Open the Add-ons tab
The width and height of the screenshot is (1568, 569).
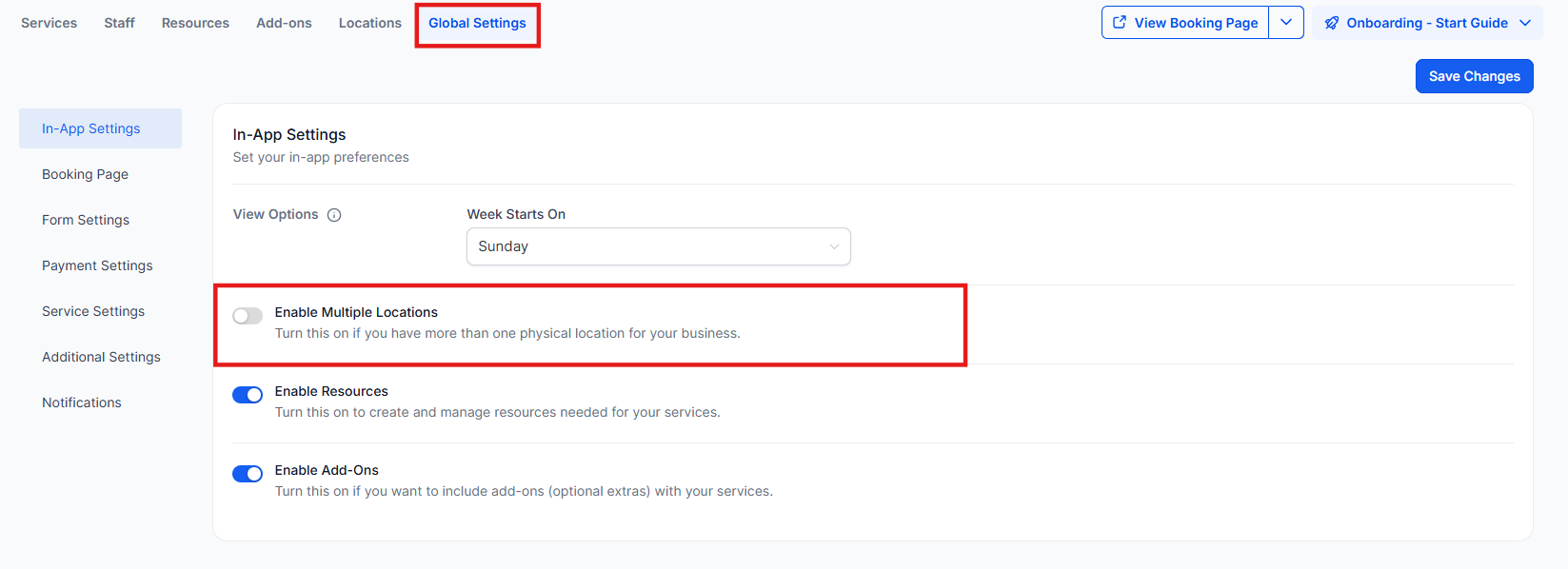tap(284, 23)
